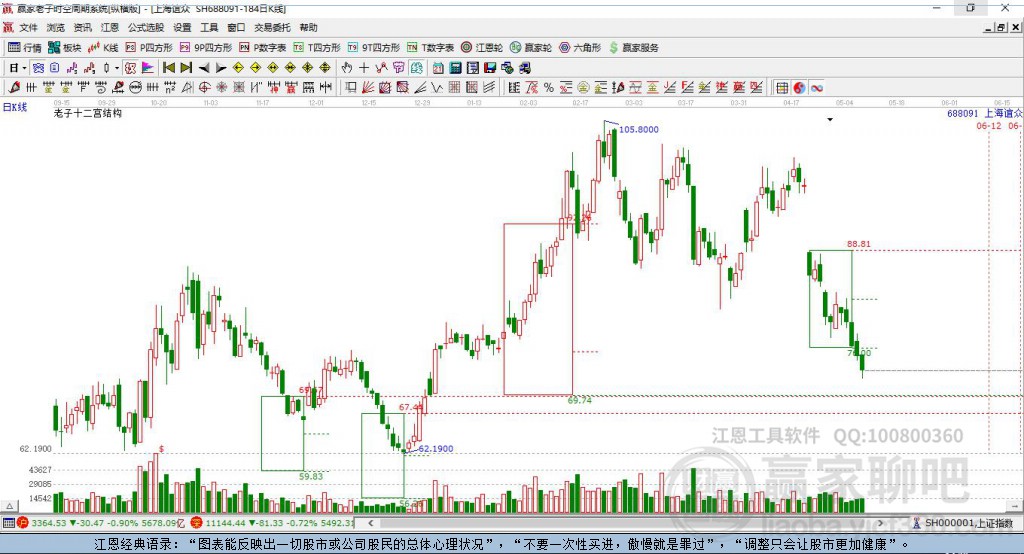Select the pencil drawing tool
The image size is (1024, 554).
(14, 88)
